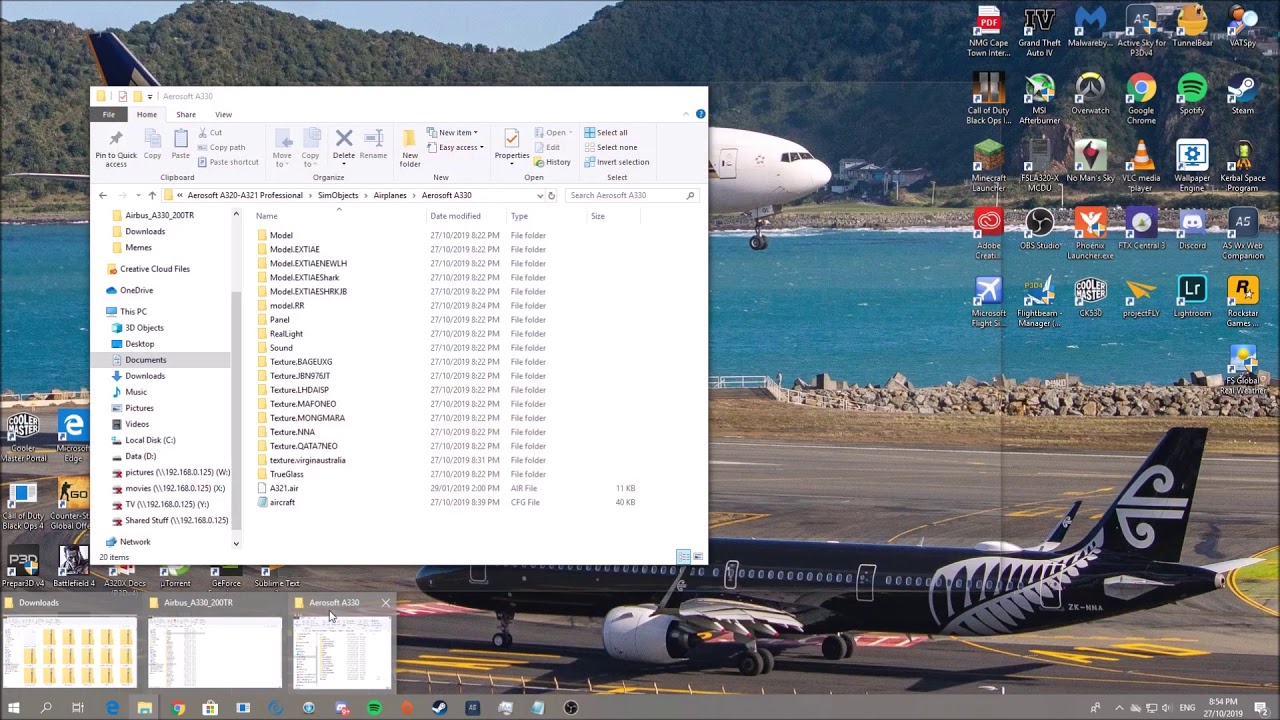Open the New item dropdown
The image size is (1280, 720).
(x=452, y=132)
